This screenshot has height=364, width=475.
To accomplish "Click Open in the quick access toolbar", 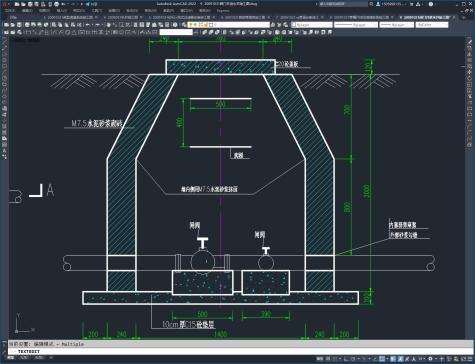I will pos(23,4).
